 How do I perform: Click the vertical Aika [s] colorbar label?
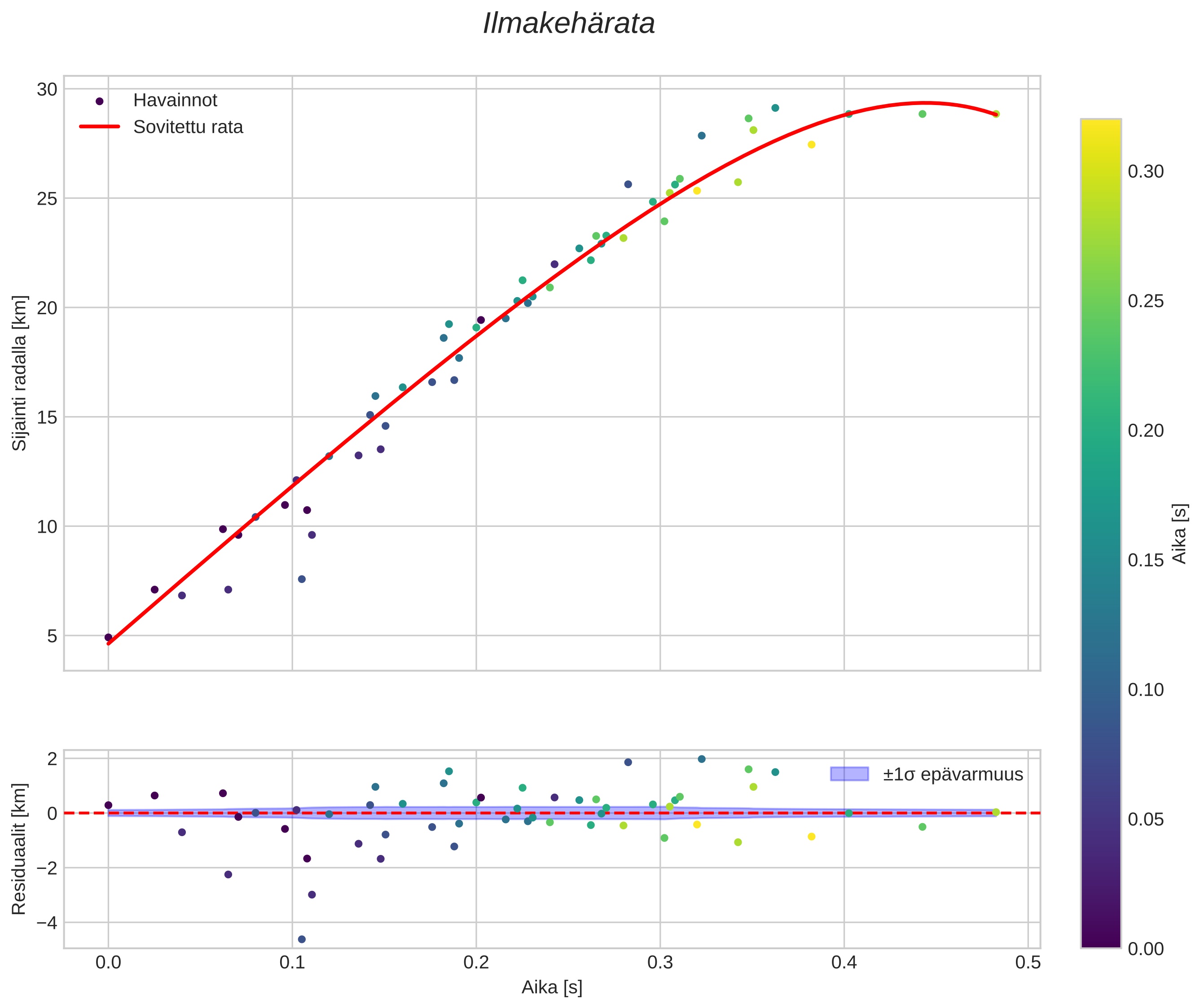coord(1180,533)
